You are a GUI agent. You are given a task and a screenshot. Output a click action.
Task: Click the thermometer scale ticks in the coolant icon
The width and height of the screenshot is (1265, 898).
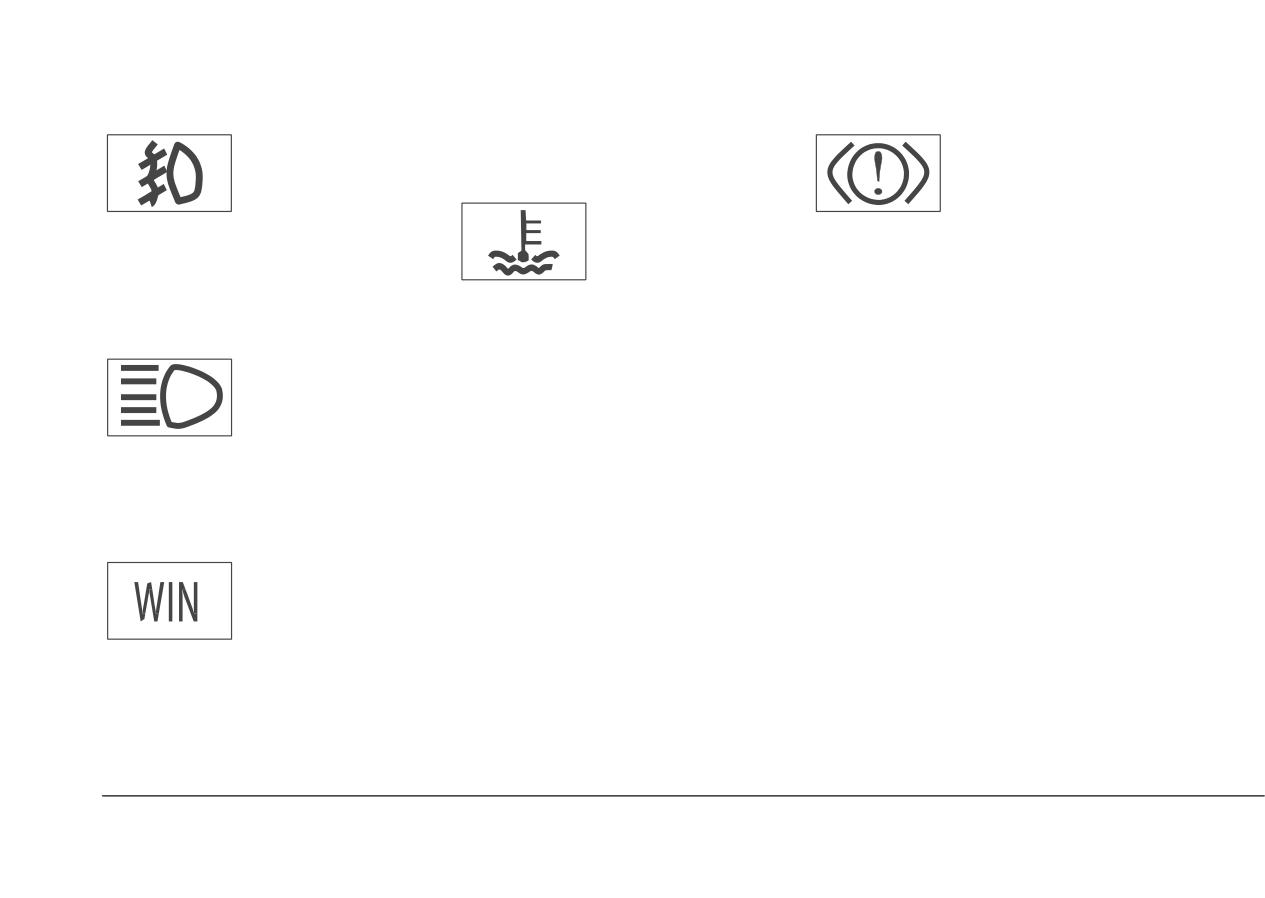[533, 232]
